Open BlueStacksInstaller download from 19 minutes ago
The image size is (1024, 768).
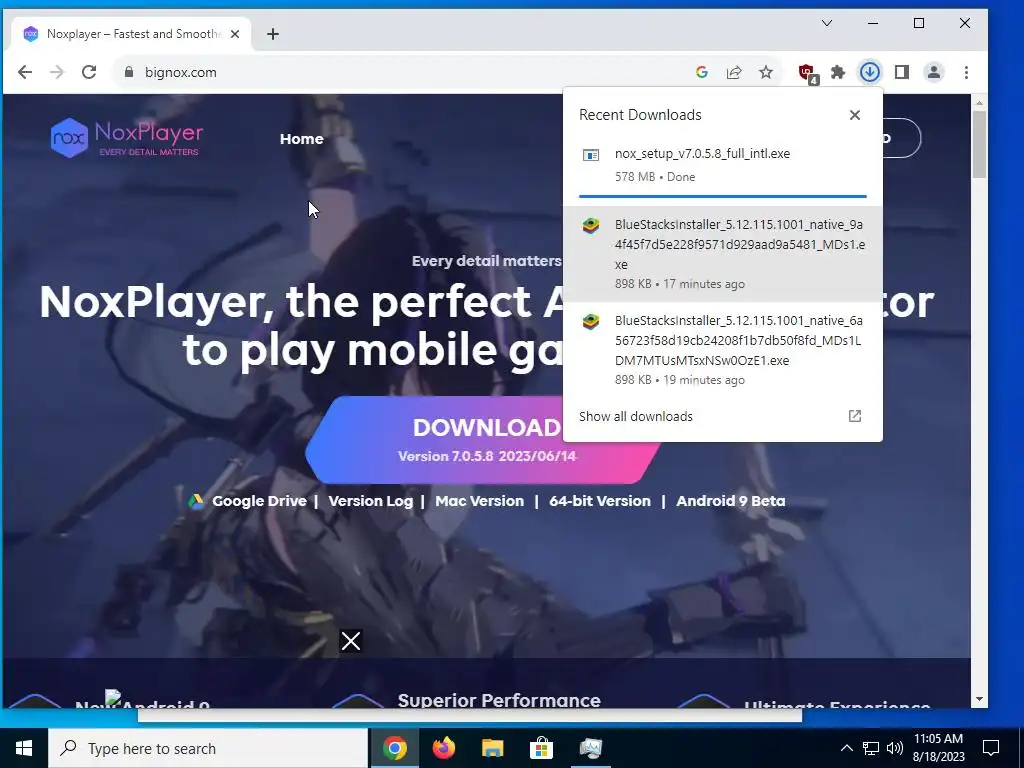click(x=722, y=349)
